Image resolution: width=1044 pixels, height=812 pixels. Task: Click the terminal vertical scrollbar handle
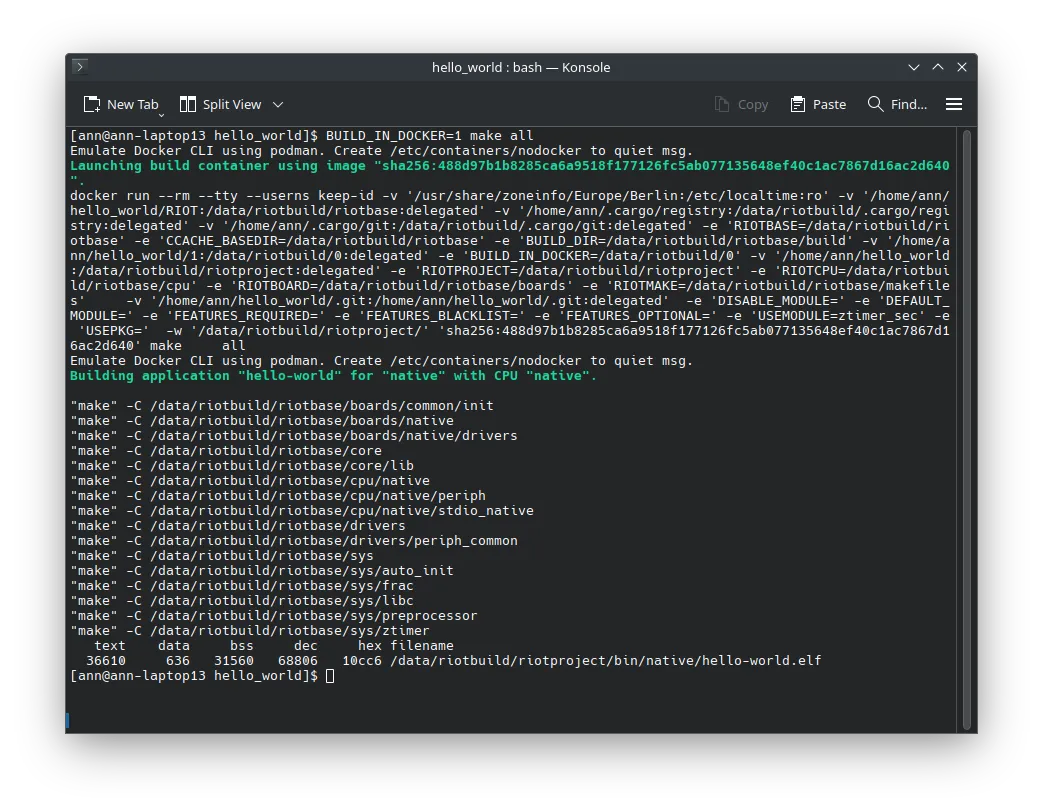coord(965,428)
